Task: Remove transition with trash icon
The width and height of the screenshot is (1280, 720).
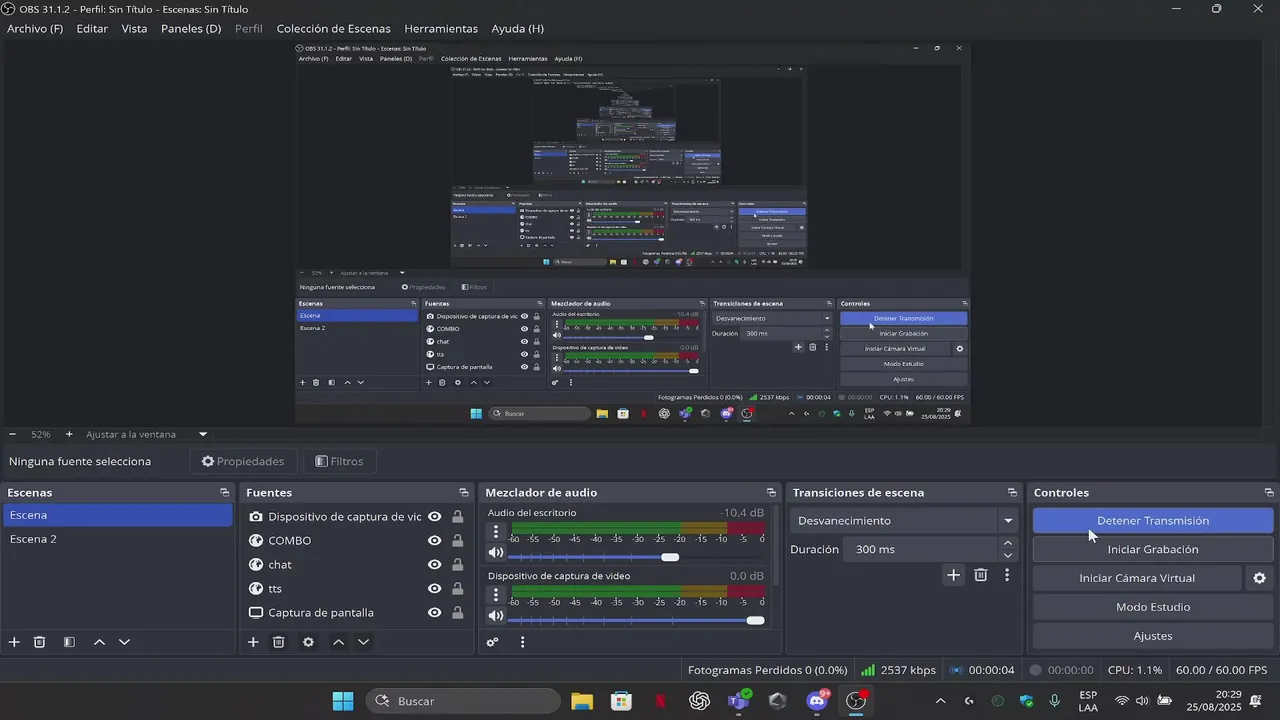Action: pos(981,575)
